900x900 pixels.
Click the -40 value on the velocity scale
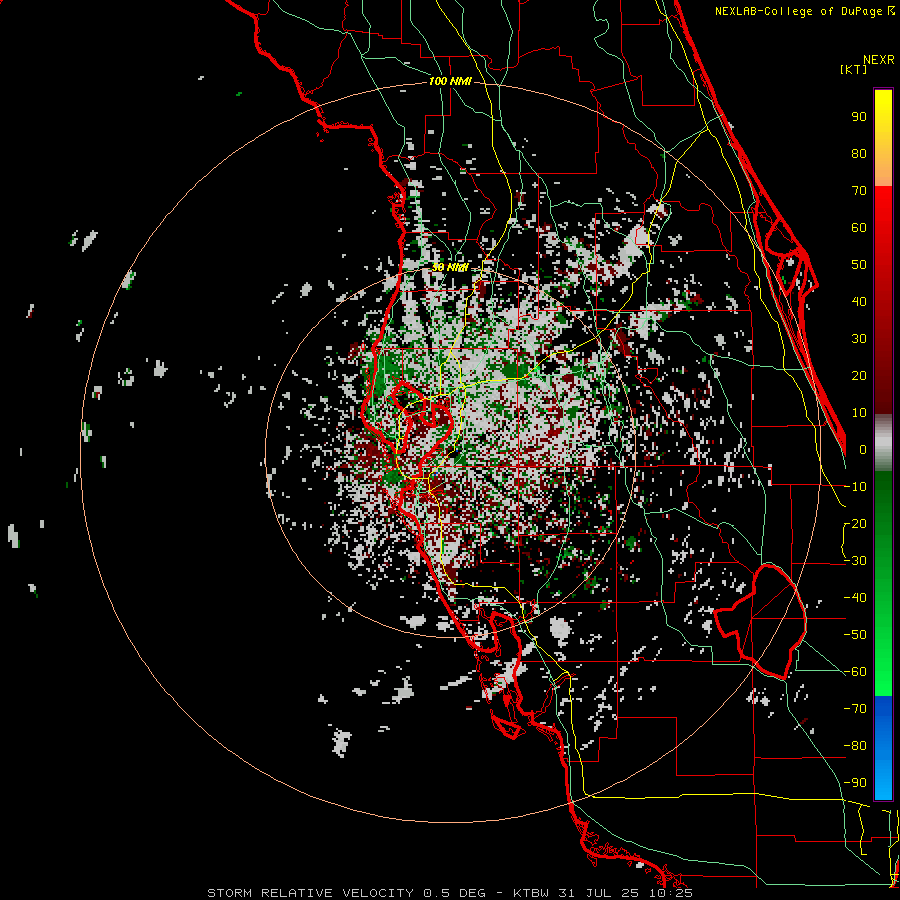tap(855, 598)
